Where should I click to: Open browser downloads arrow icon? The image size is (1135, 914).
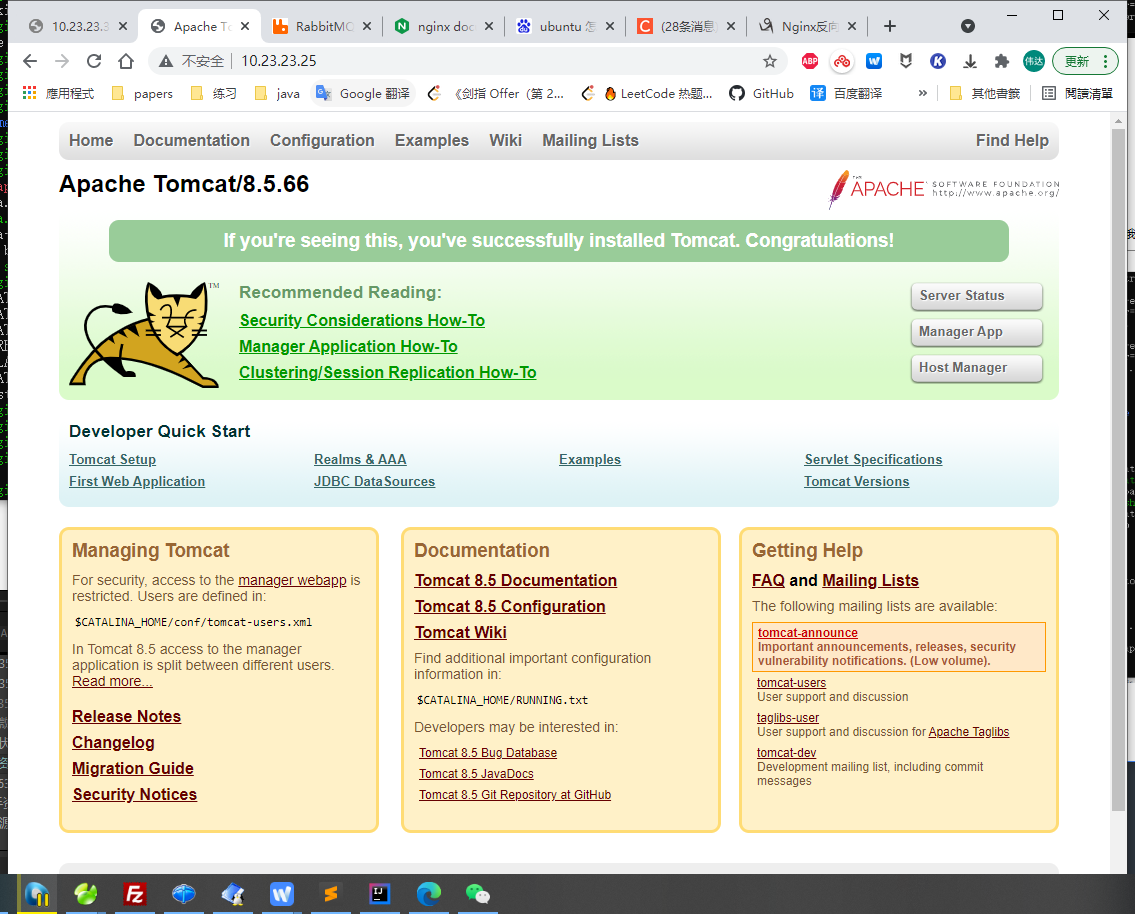click(x=970, y=62)
